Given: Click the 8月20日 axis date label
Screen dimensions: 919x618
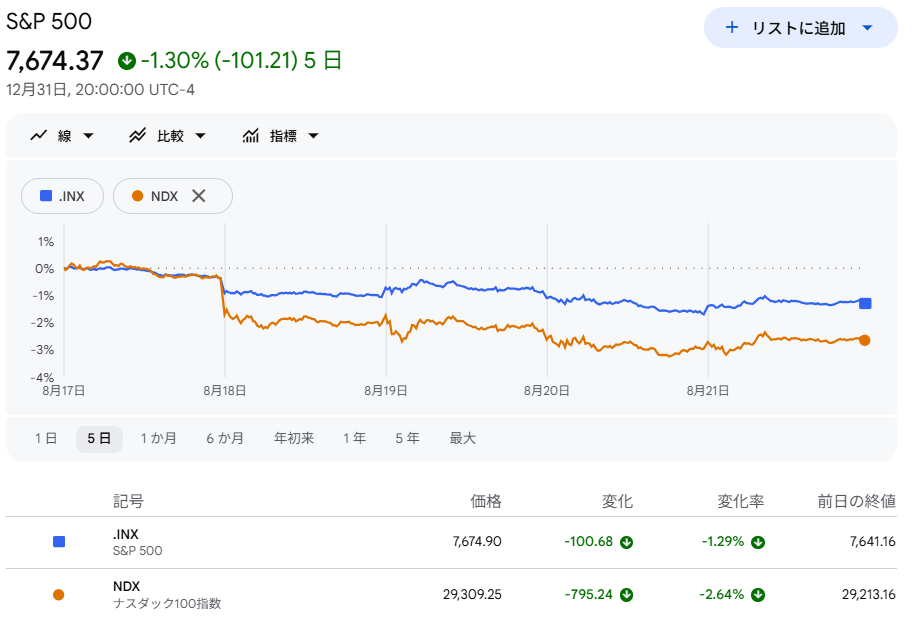Looking at the screenshot, I should pos(547,391).
